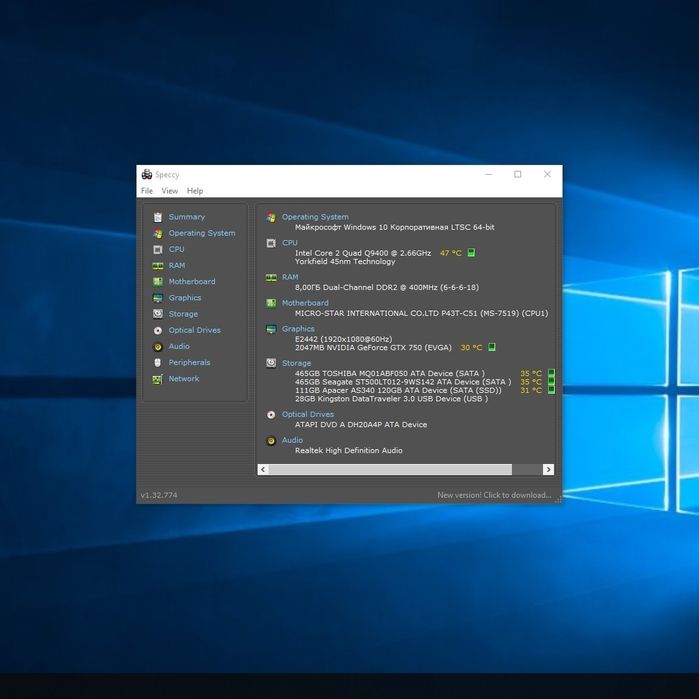
Task: Click the Graphics icon in summary pane
Action: (271, 329)
